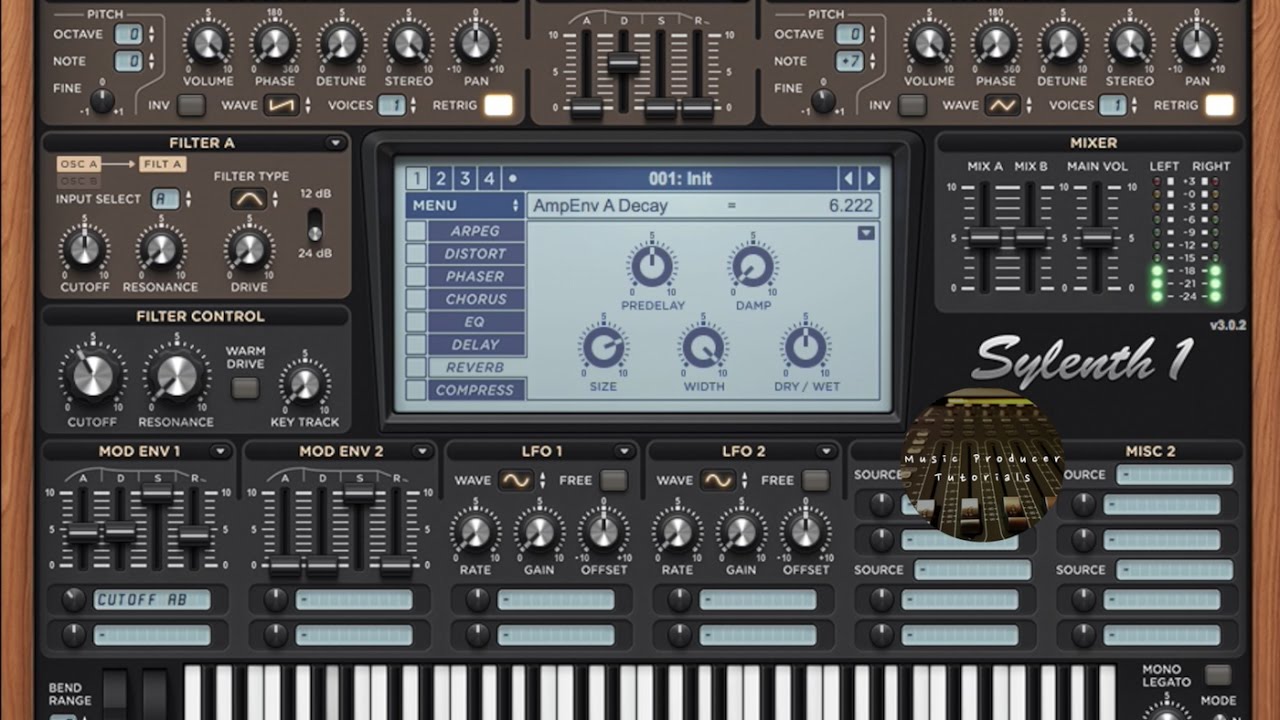1280x720 pixels.
Task: Toggle the Mono Legato button
Action: pyautogui.click(x=1217, y=674)
